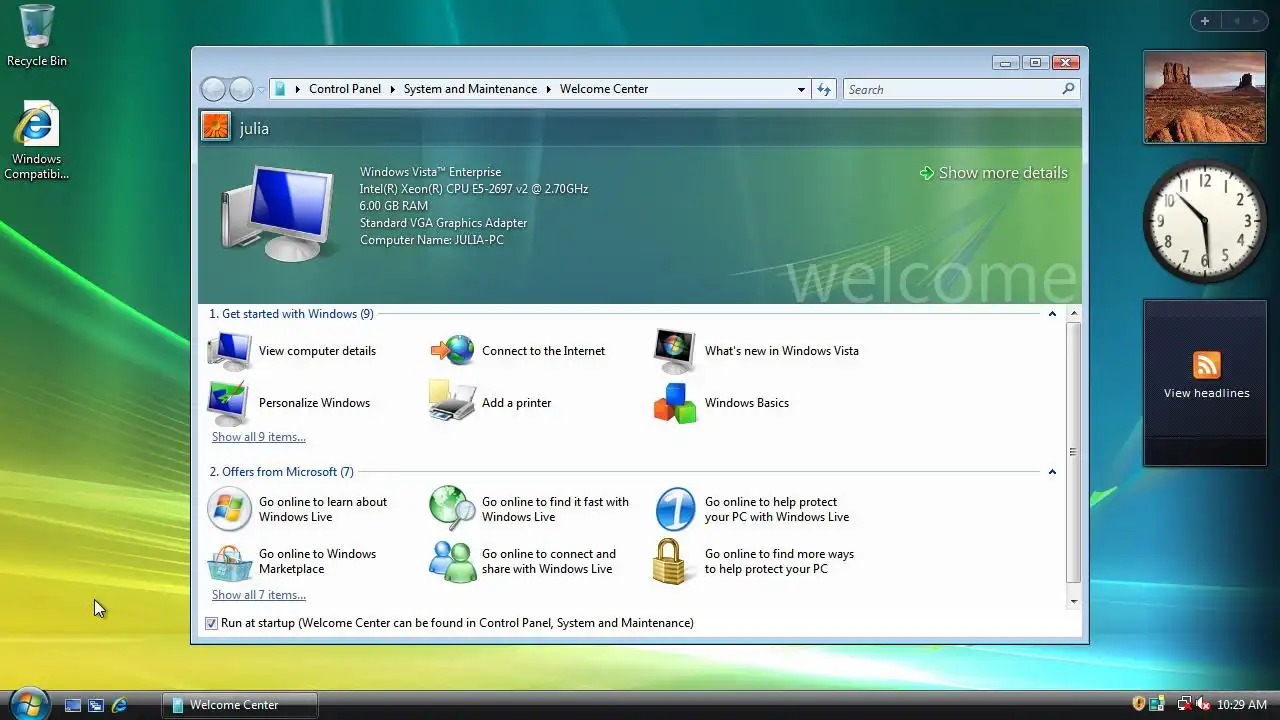Click the Forward navigation arrow

click(241, 89)
